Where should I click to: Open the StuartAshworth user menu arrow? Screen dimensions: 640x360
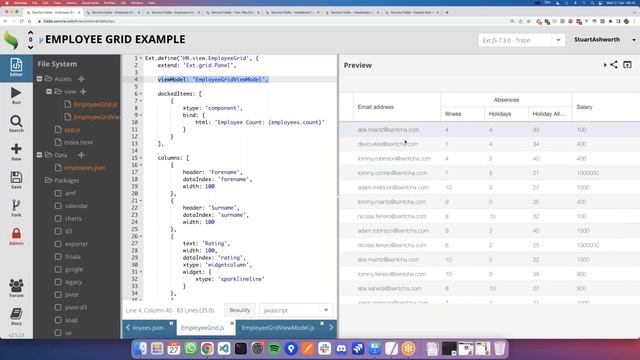pos(633,40)
